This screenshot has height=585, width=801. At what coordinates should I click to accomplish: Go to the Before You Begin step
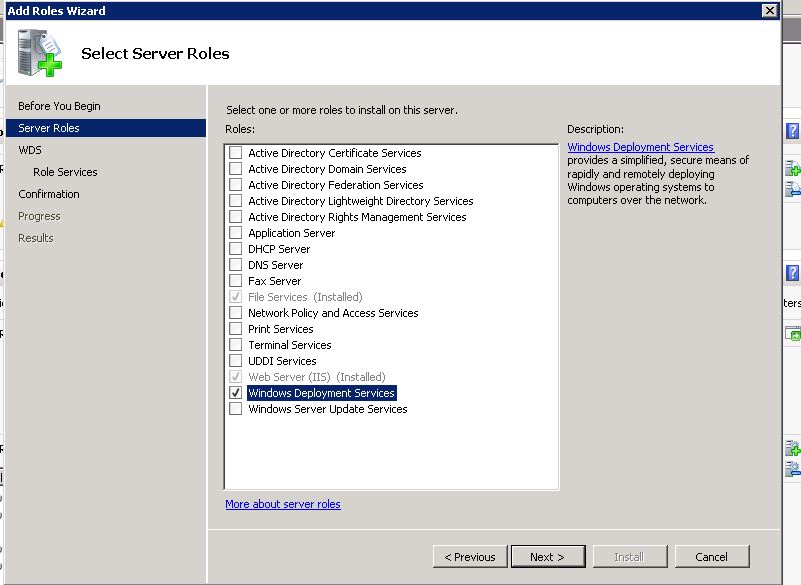tap(59, 106)
